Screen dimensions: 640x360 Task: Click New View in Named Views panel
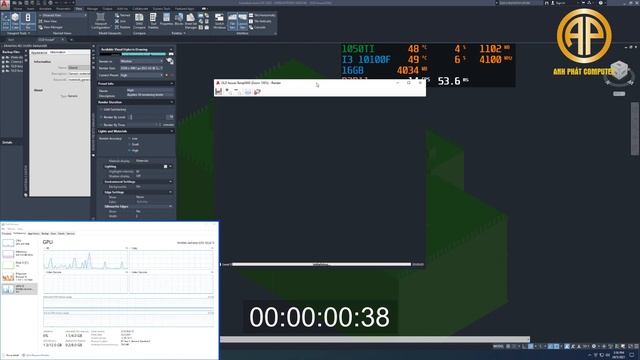coord(48,21)
